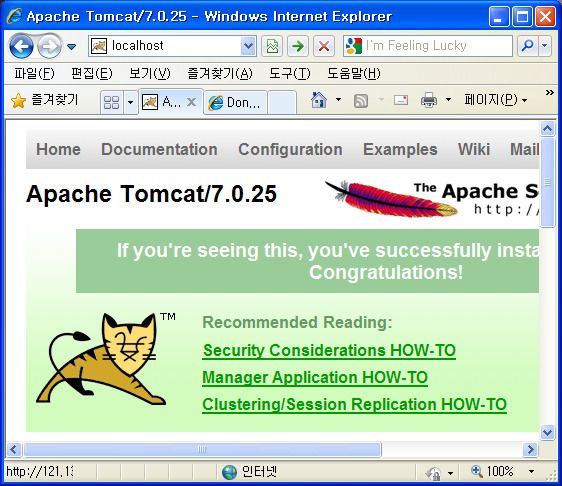
Task: Click the vertical scrollbar down arrow
Action: pos(547,432)
